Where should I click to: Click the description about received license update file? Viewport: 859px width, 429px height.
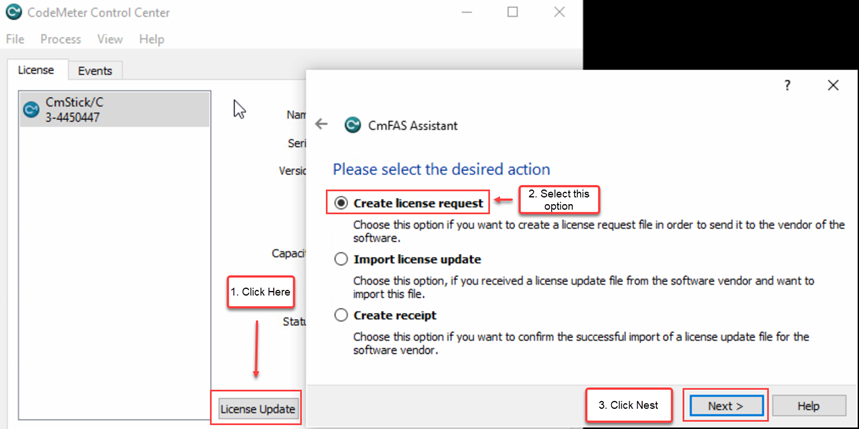click(583, 288)
